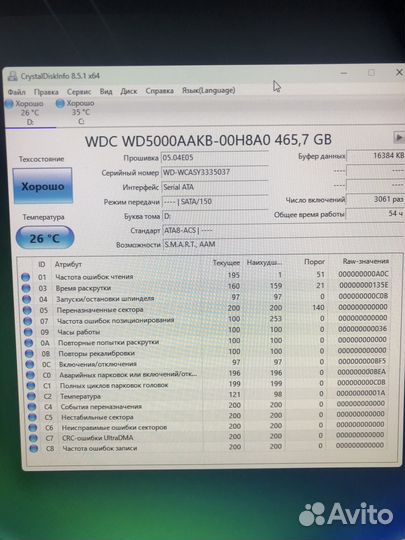
Task: Click raw value 000000000036
Action: pyautogui.click(x=363, y=329)
